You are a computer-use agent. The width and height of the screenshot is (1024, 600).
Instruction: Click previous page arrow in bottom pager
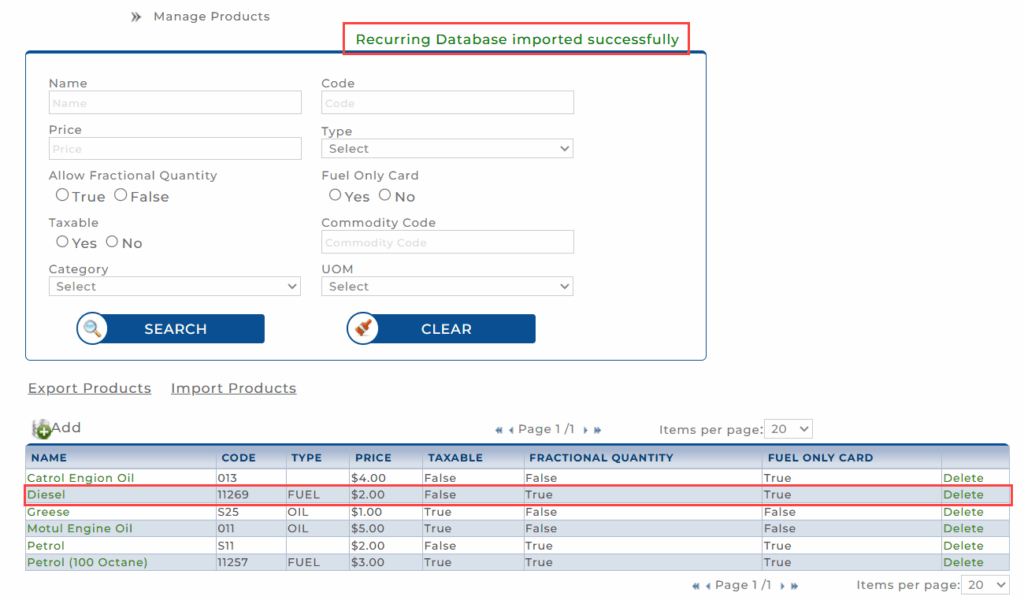(x=707, y=586)
